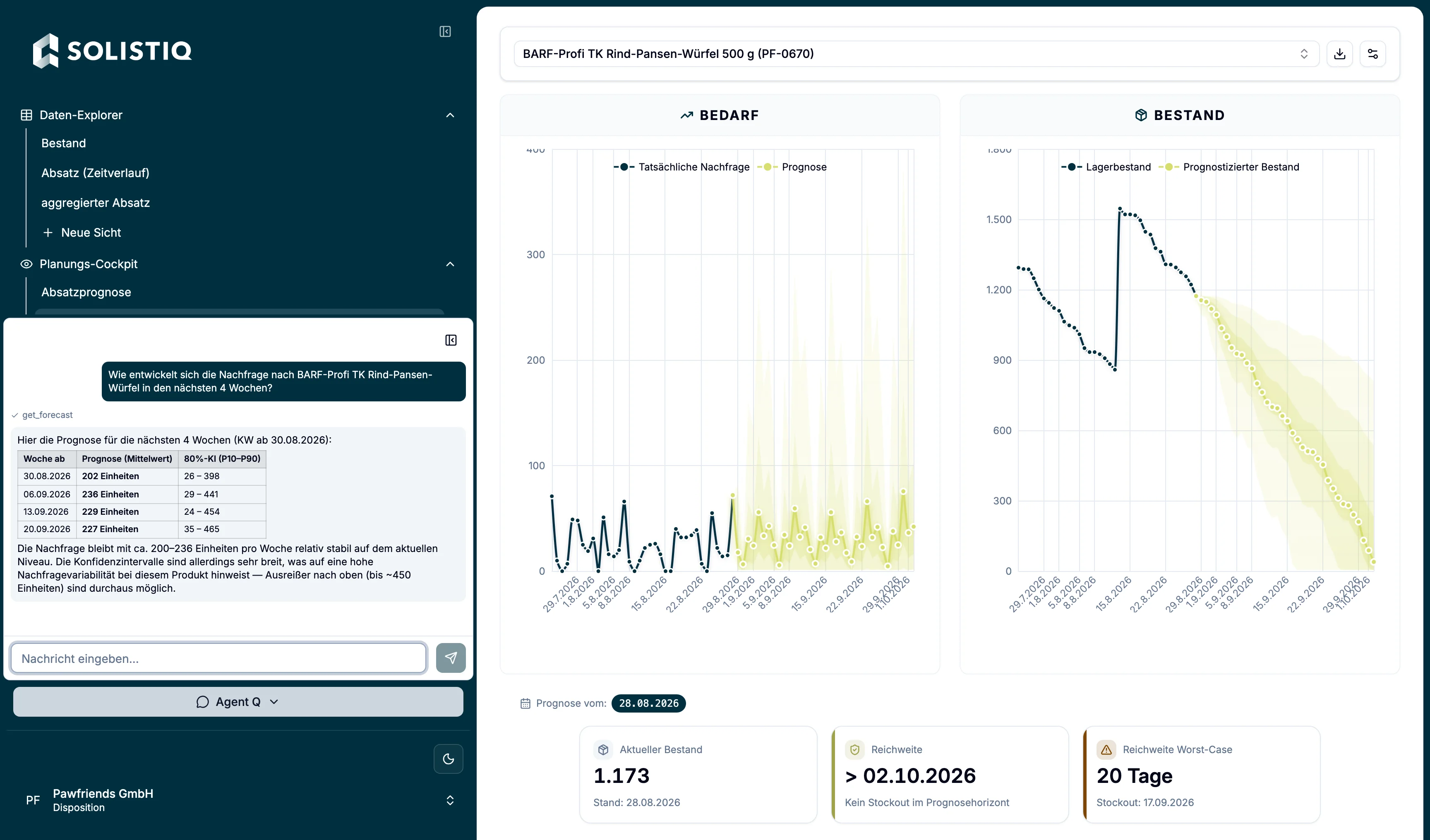The height and width of the screenshot is (840, 1430).
Task: Toggle the Prognose series in Bedarf legend
Action: [792, 167]
